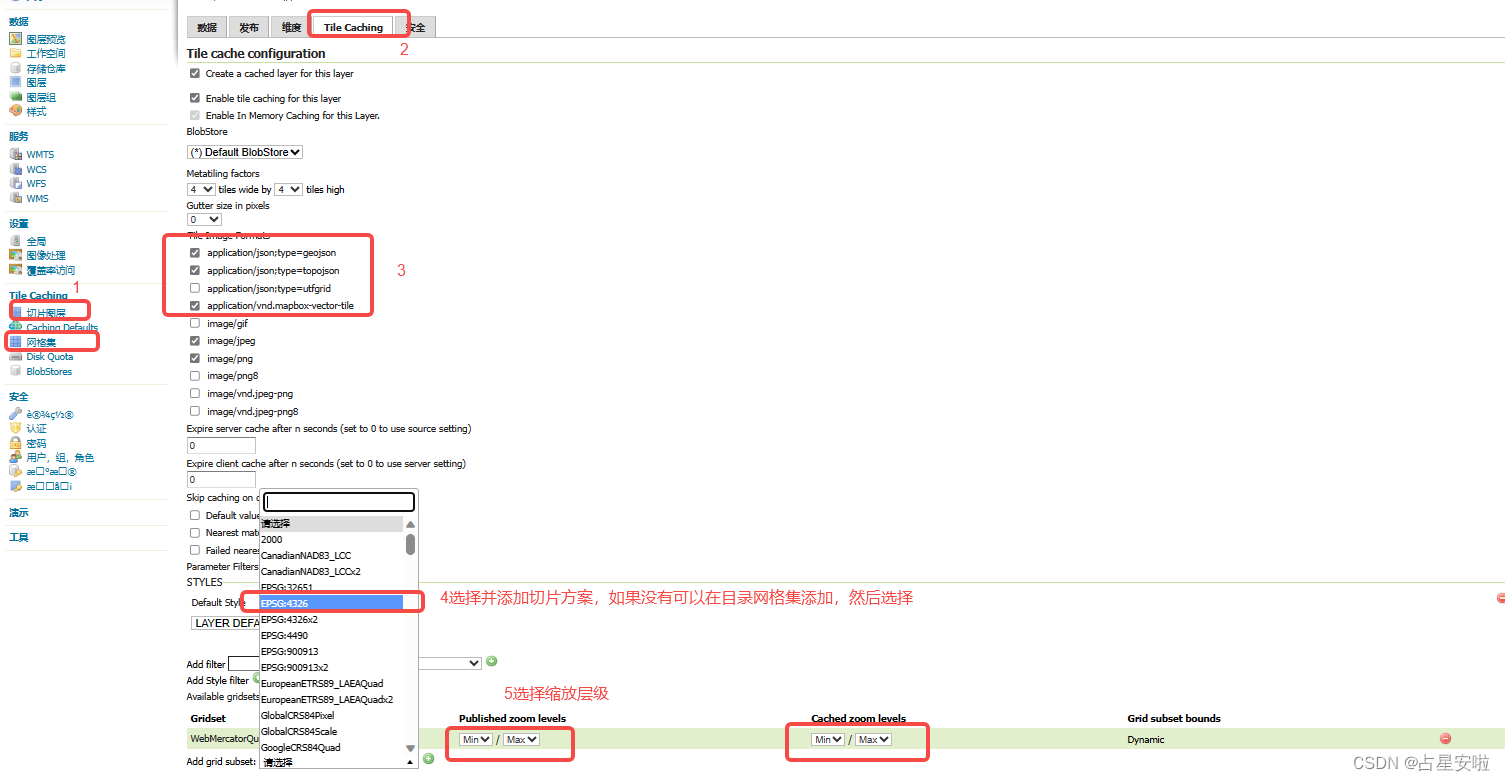Click the 网格集 gridsets icon
The width and height of the screenshot is (1505, 781).
[15, 342]
